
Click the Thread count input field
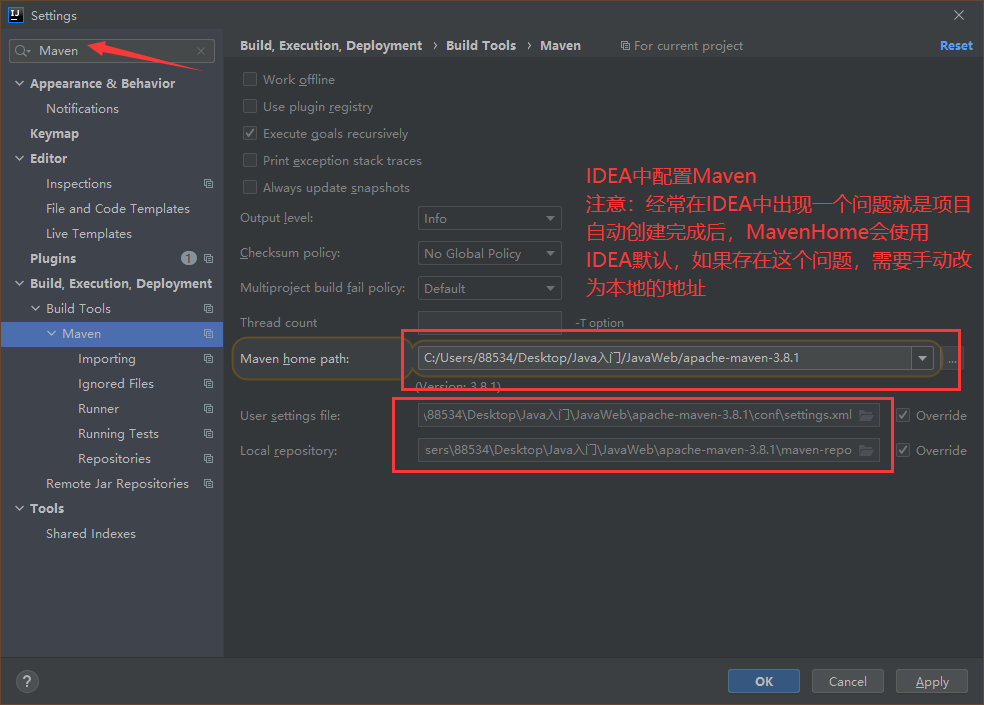click(x=489, y=322)
